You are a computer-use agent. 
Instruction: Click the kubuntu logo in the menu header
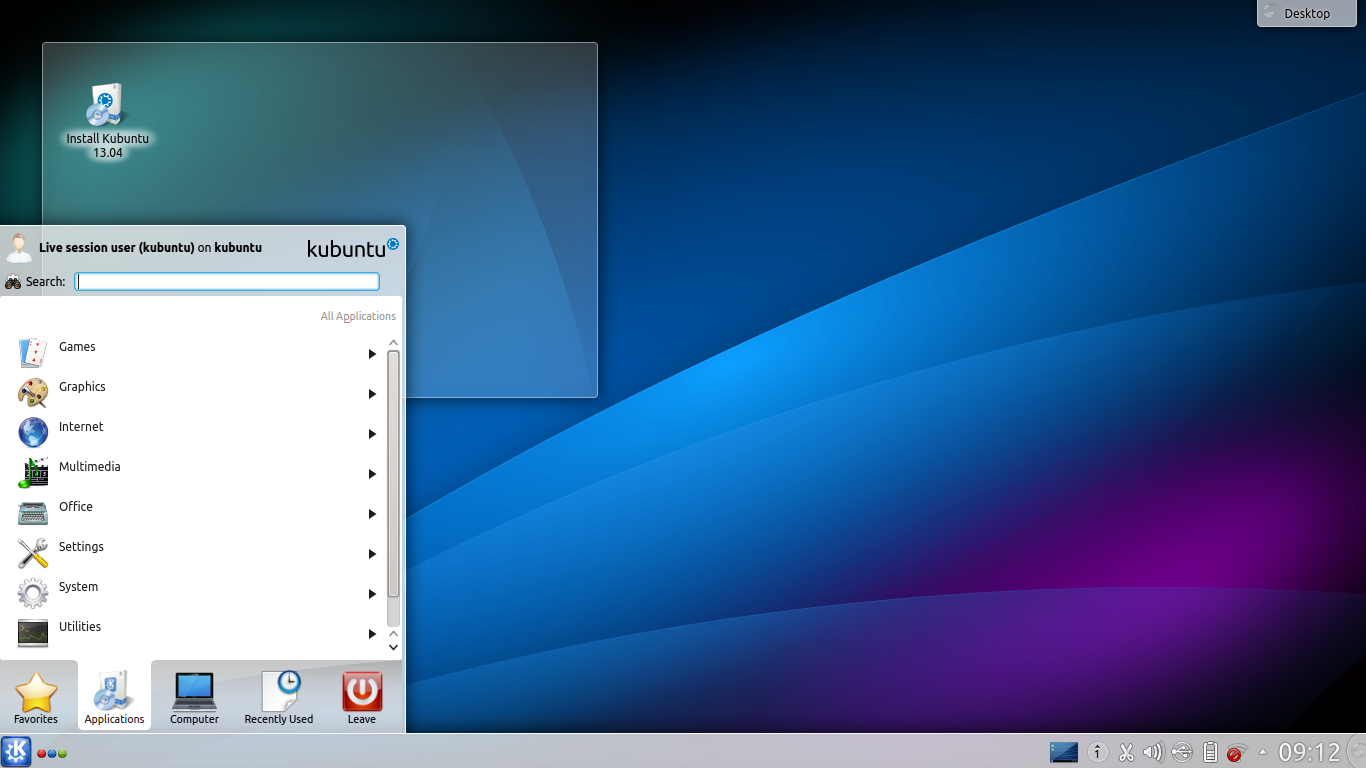[x=353, y=248]
